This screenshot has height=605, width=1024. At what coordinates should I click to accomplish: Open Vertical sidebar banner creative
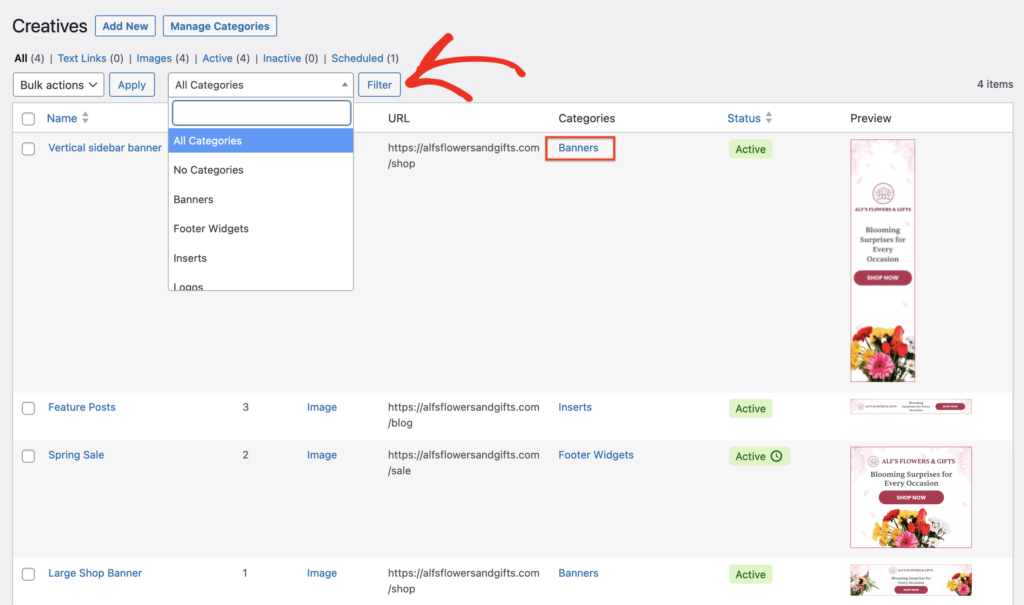(104, 148)
